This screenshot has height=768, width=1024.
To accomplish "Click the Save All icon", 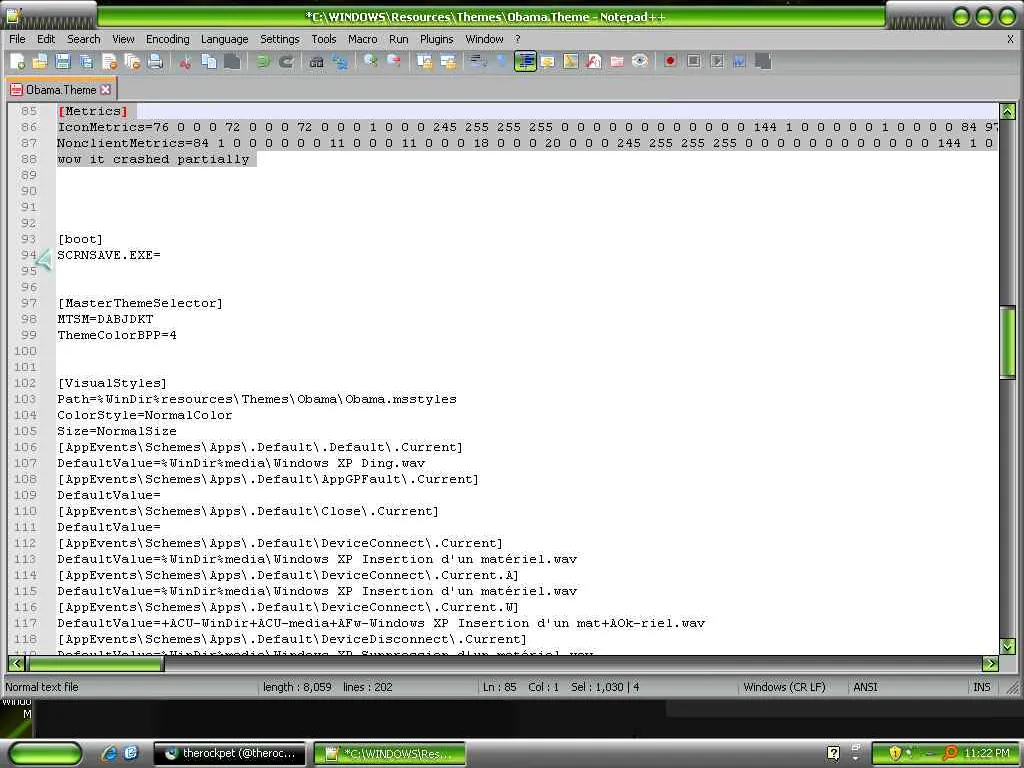I will point(86,61).
